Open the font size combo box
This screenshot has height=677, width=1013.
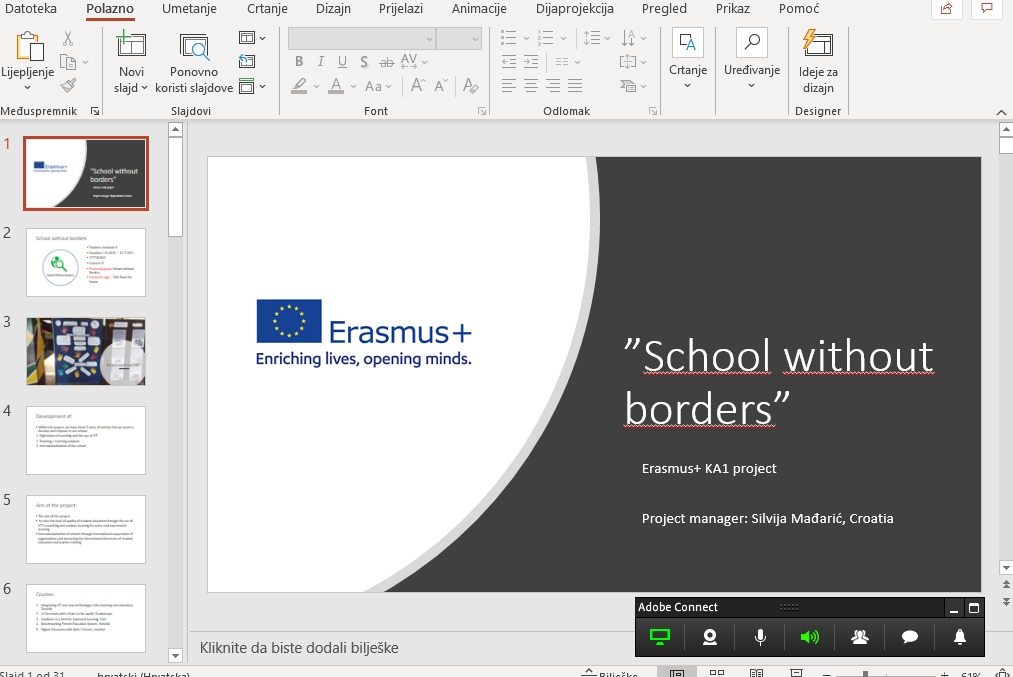pos(459,39)
